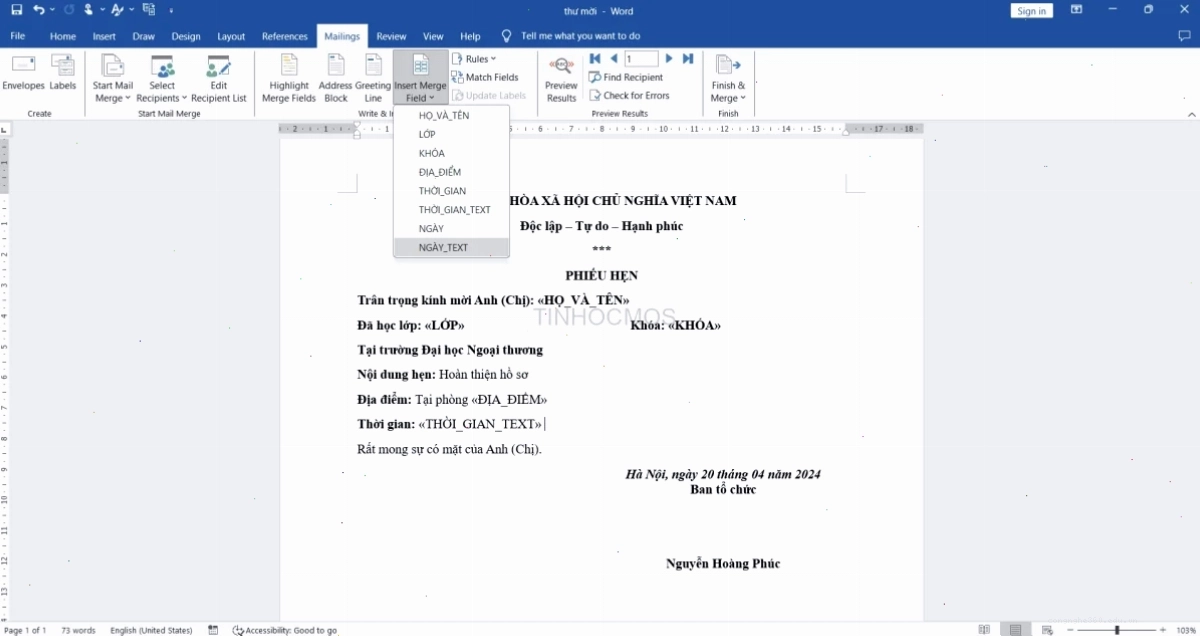Click English (United States) language indicator
The width and height of the screenshot is (1200, 637).
point(151,630)
